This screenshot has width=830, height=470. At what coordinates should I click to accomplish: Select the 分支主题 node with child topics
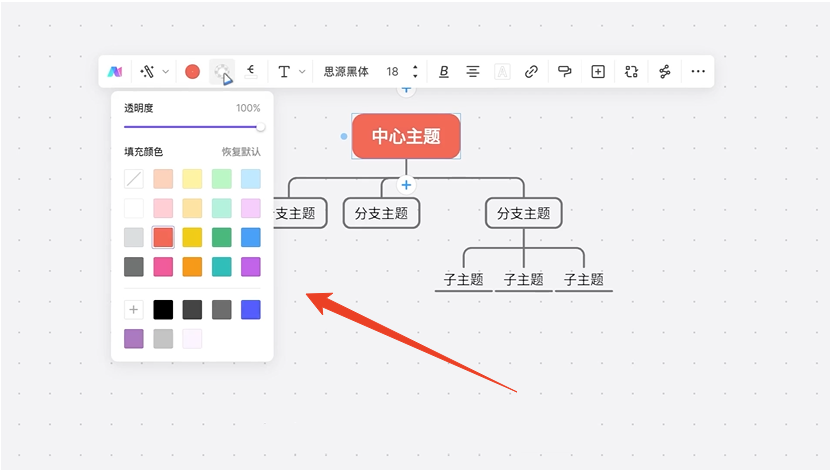click(523, 213)
